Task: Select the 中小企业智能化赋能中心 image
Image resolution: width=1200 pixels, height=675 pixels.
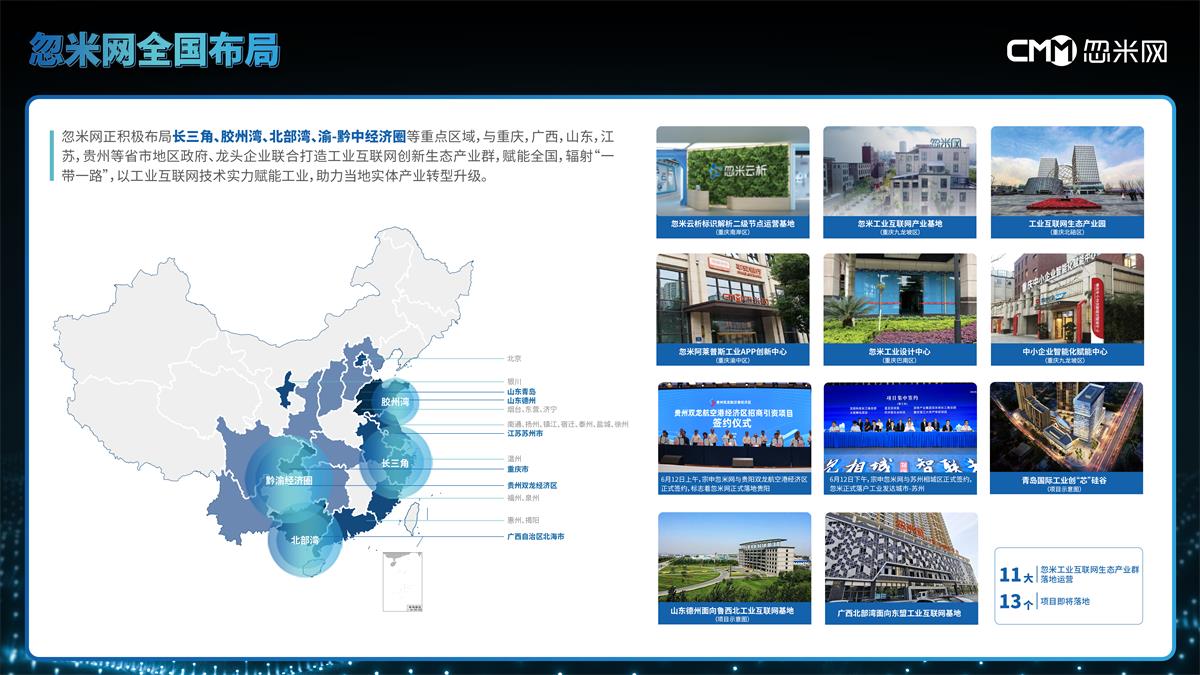Action: coord(1066,298)
